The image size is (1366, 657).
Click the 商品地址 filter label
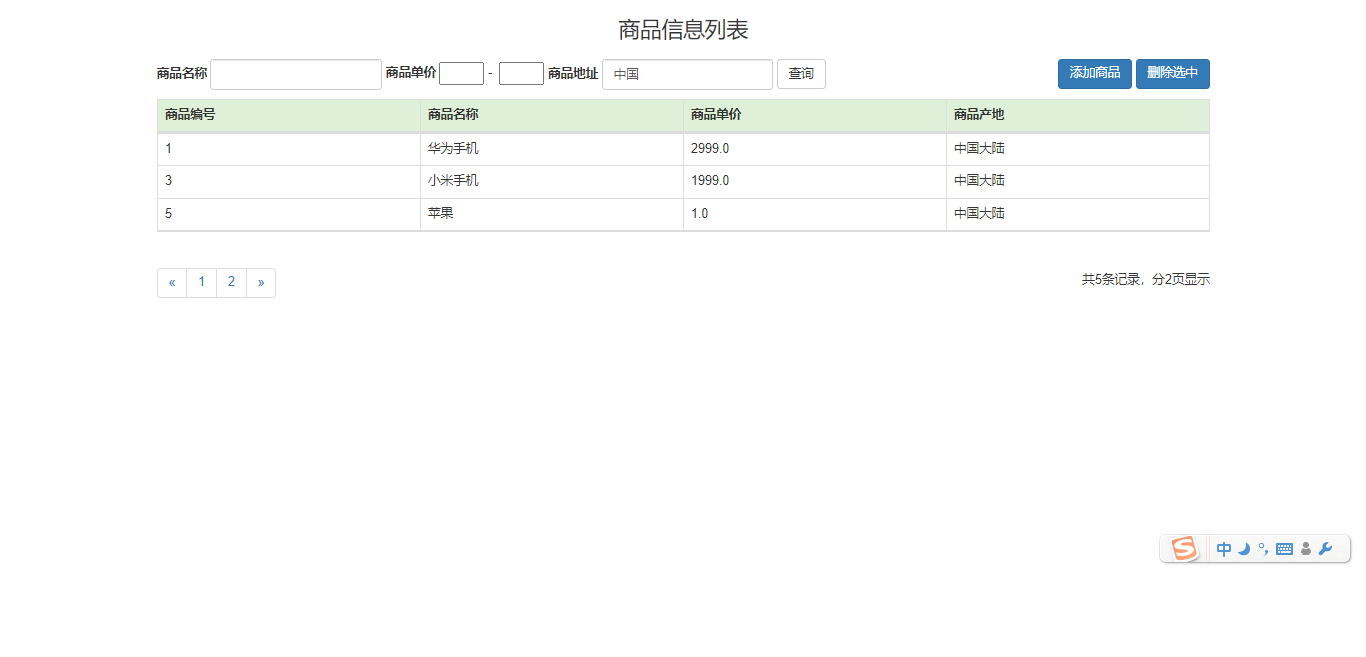[573, 73]
